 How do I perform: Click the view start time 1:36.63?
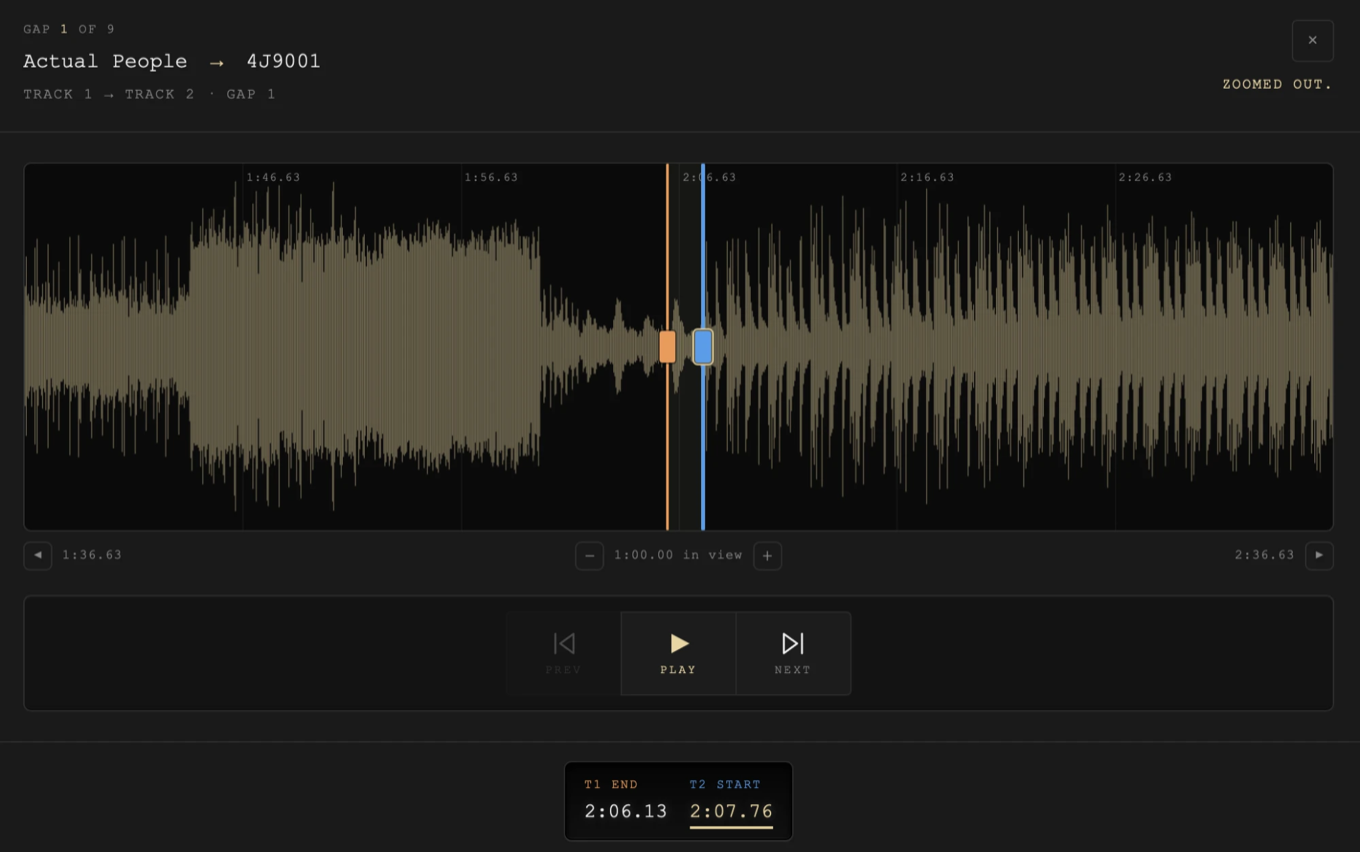pyautogui.click(x=92, y=555)
